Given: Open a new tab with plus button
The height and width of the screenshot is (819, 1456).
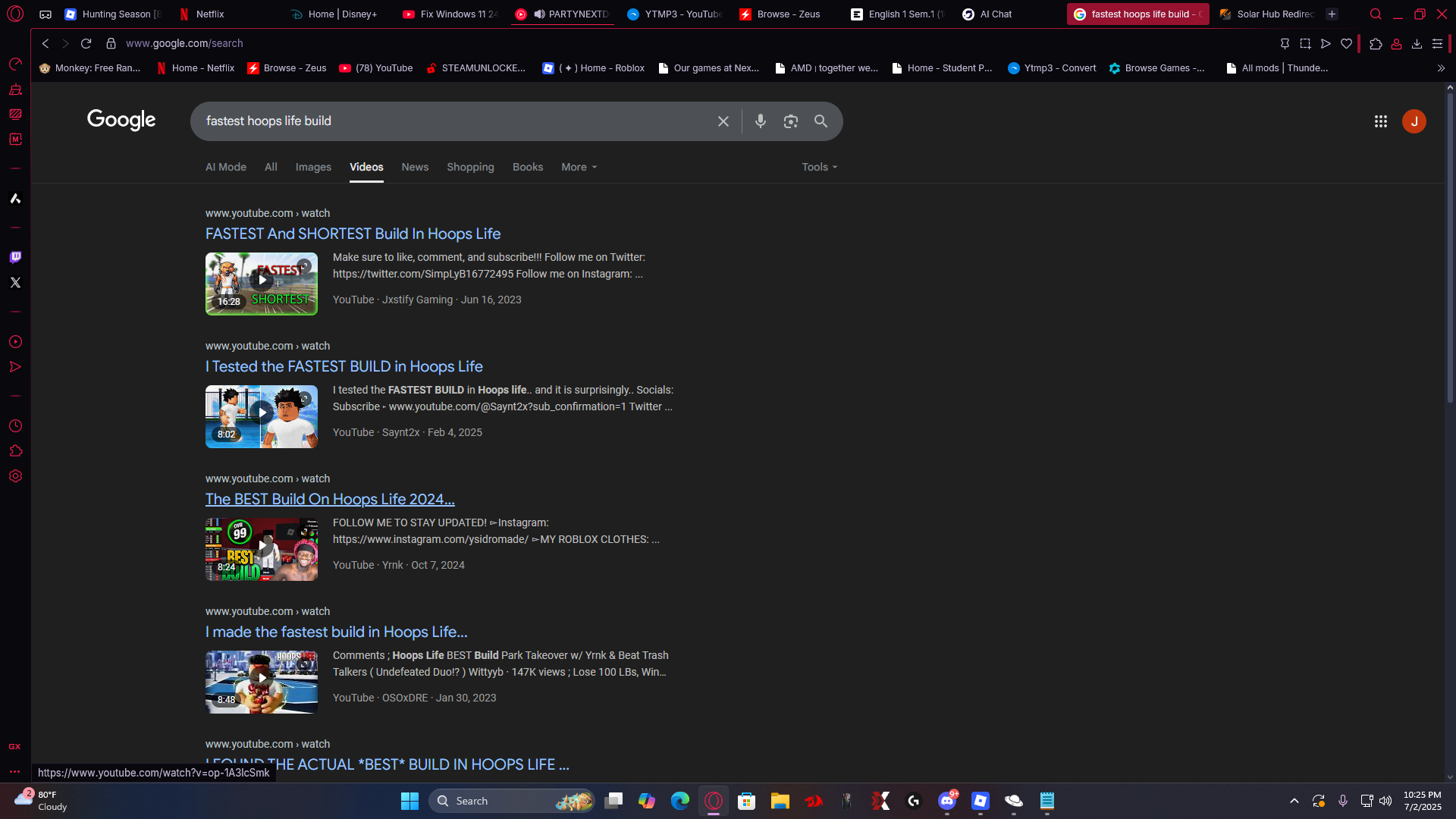Looking at the screenshot, I should (x=1332, y=14).
